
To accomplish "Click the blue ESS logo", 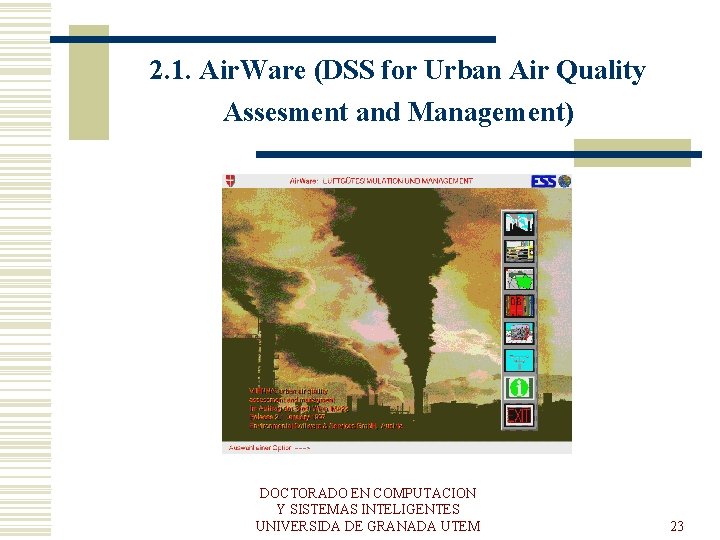I will 544,181.
